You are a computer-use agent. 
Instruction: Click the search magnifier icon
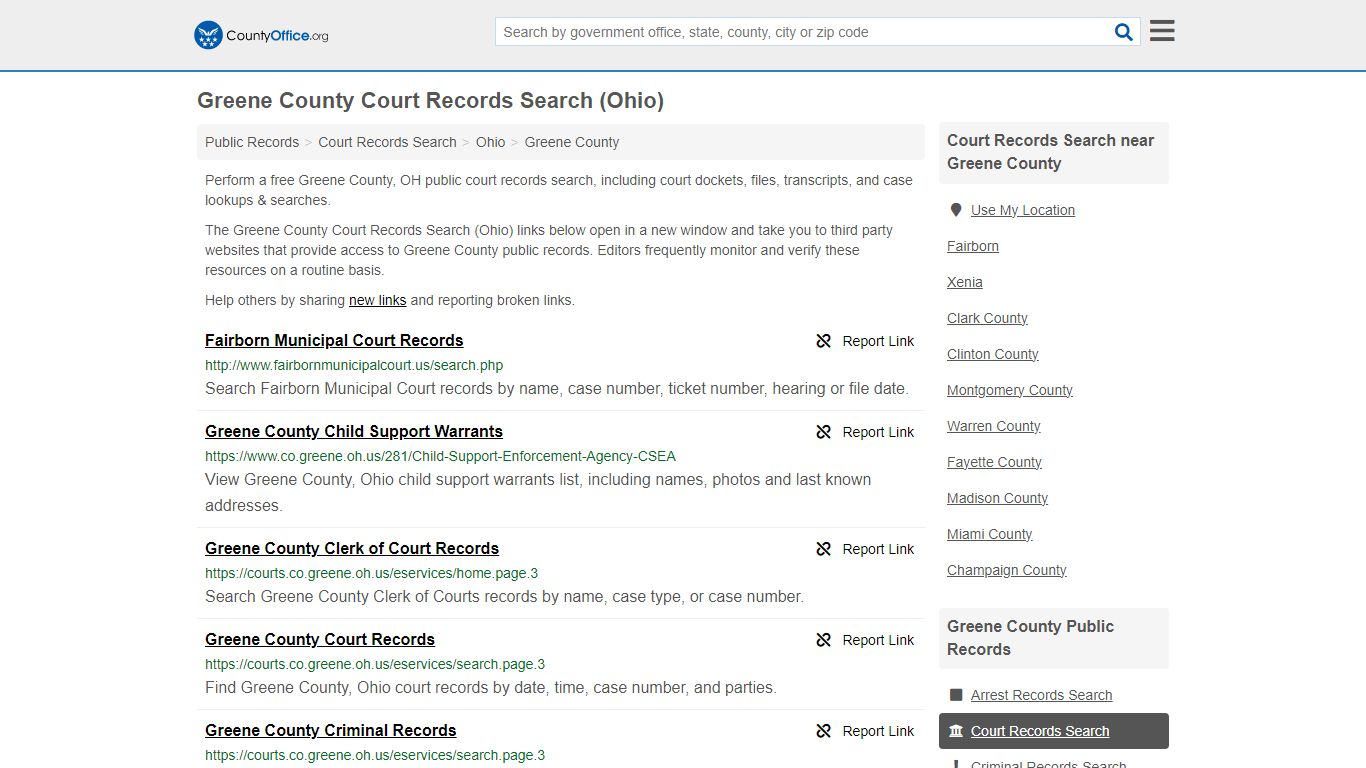point(1124,32)
